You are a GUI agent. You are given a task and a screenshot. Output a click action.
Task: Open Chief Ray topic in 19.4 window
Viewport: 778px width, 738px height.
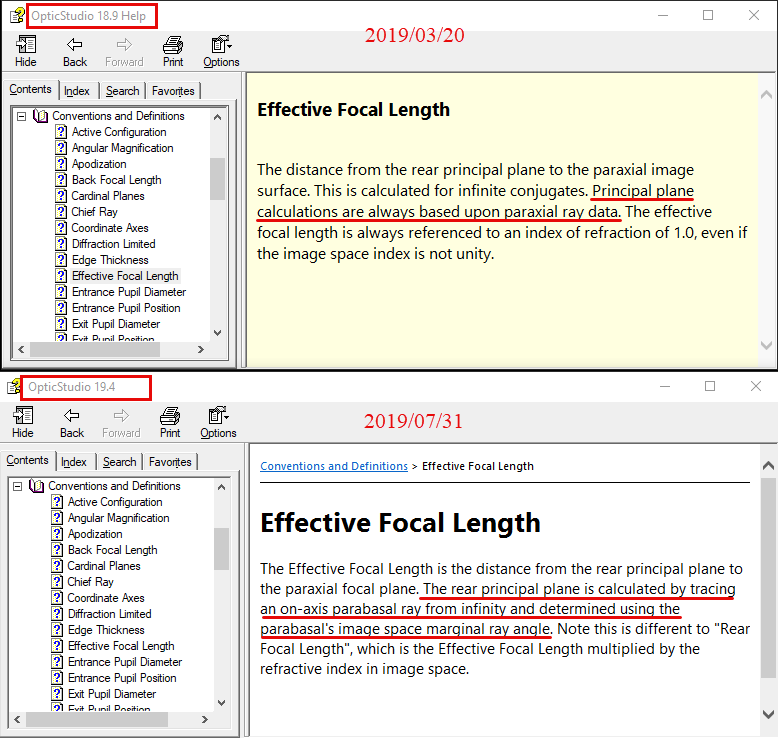point(91,582)
